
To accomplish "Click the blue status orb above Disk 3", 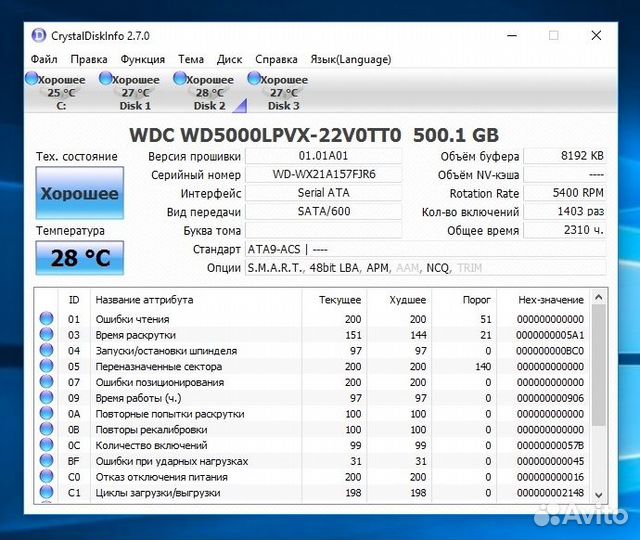I will point(254,78).
